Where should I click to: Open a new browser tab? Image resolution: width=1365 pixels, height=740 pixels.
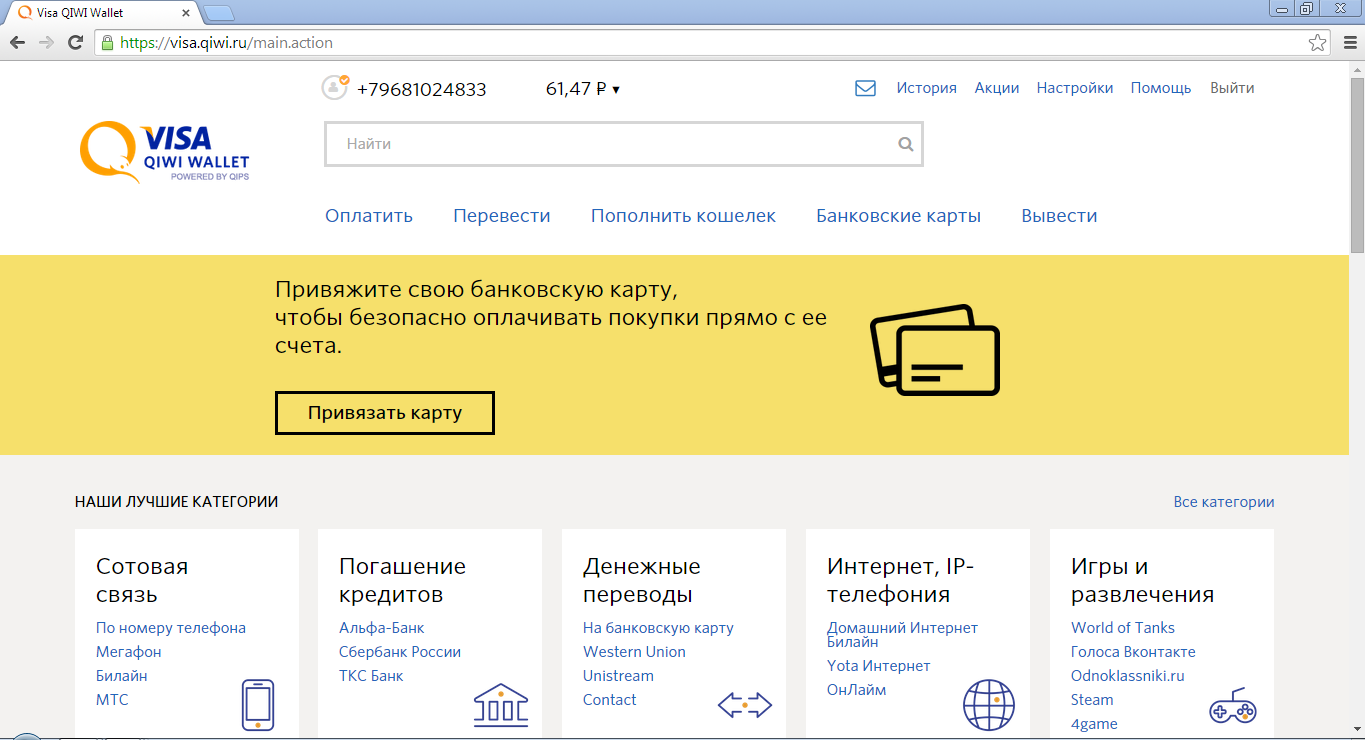219,13
